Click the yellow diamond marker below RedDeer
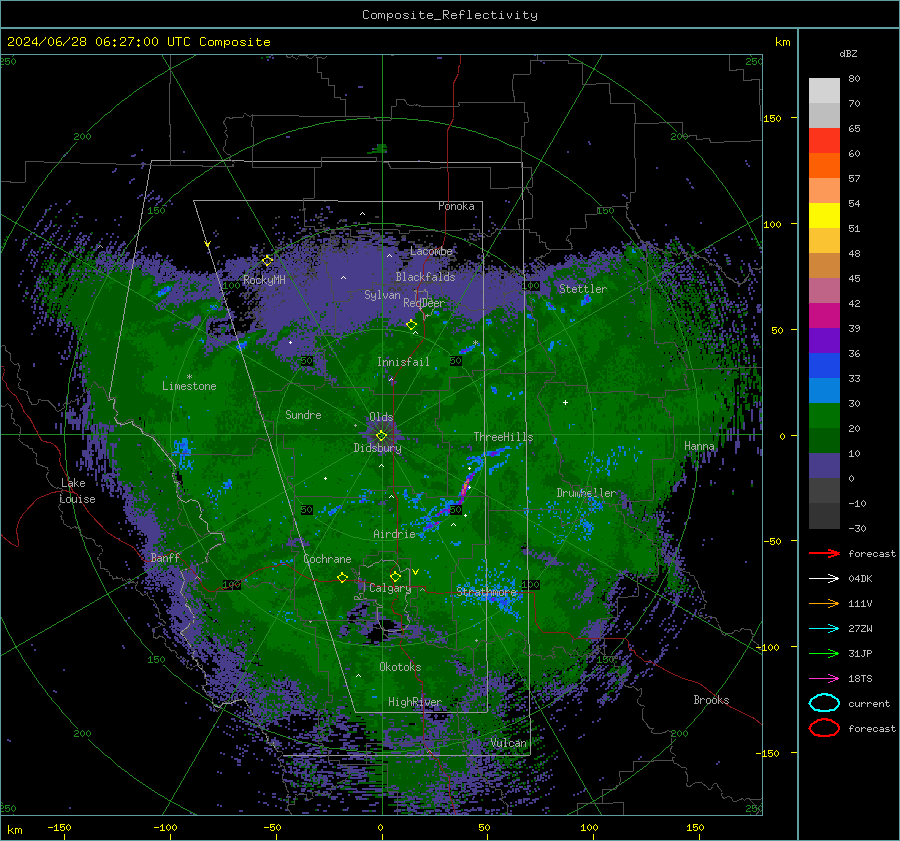 click(x=411, y=325)
